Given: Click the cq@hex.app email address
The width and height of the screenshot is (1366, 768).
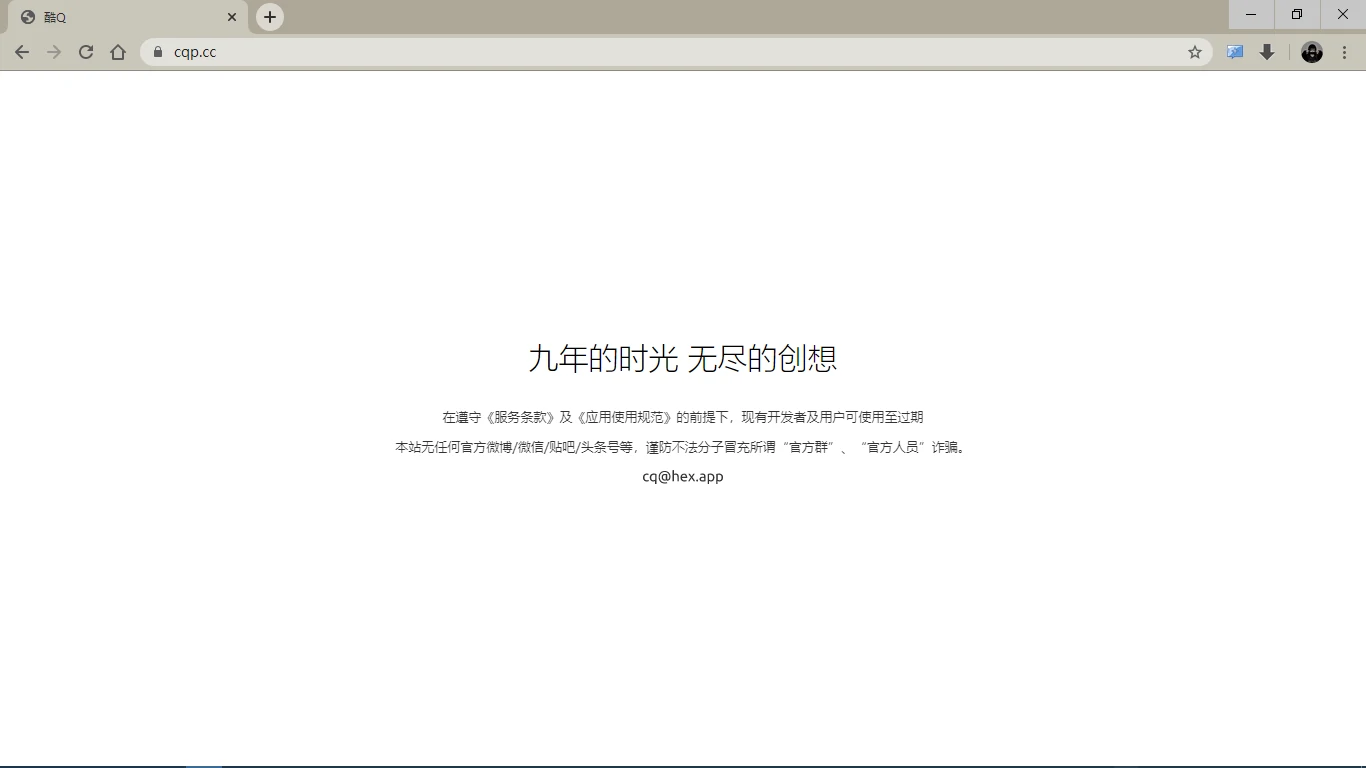Looking at the screenshot, I should click(682, 477).
